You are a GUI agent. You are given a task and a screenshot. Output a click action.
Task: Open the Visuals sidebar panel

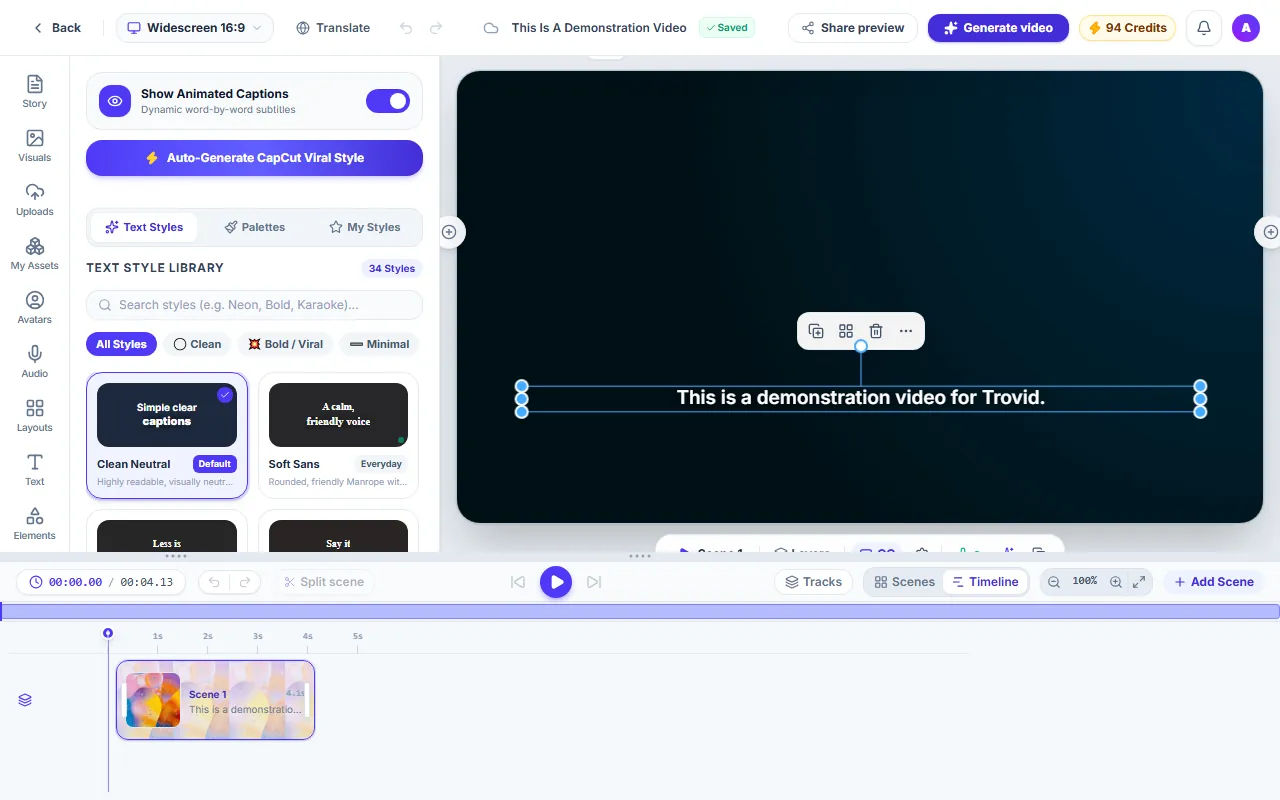click(35, 145)
